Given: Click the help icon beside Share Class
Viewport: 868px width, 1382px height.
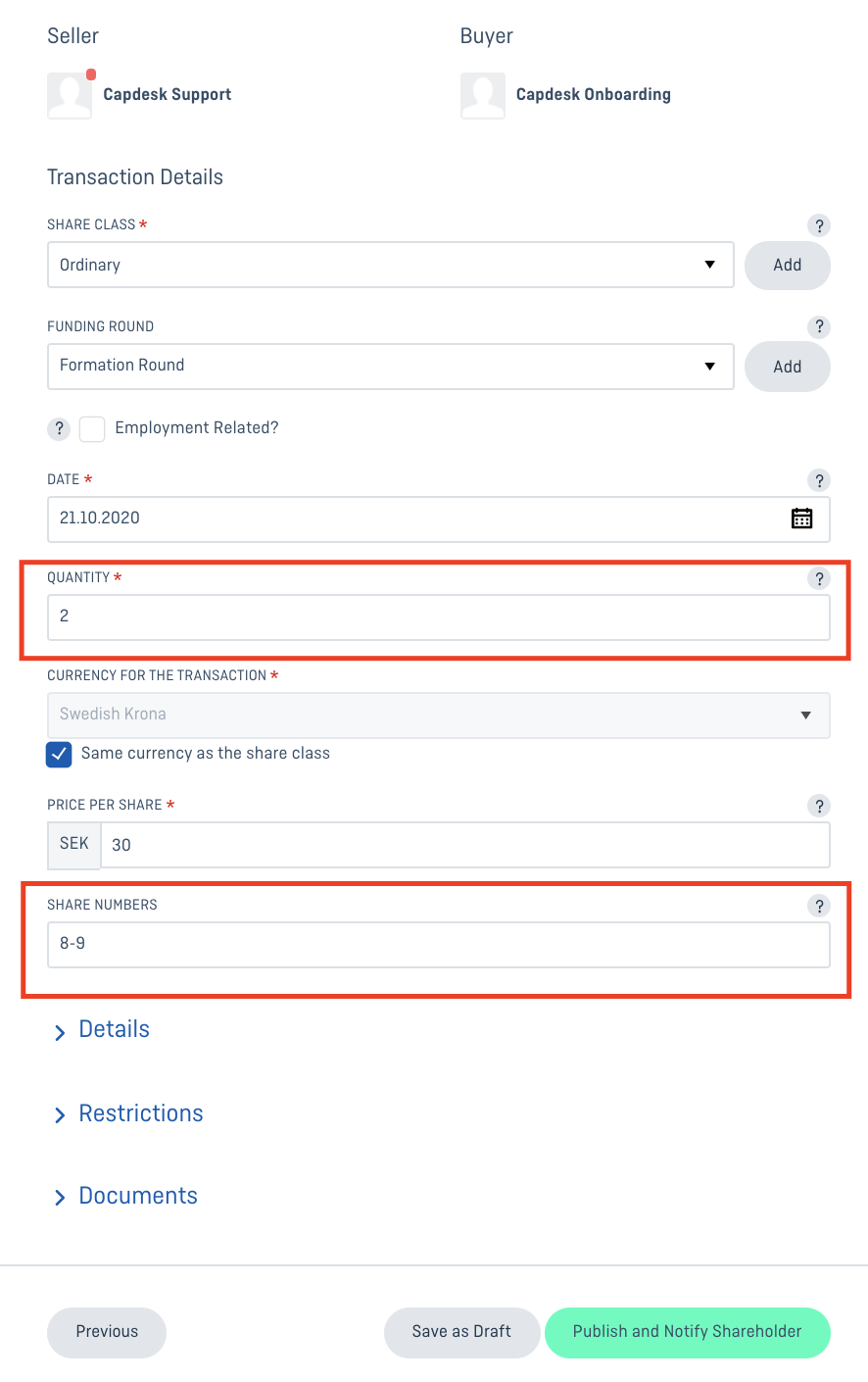Looking at the screenshot, I should pos(819,225).
